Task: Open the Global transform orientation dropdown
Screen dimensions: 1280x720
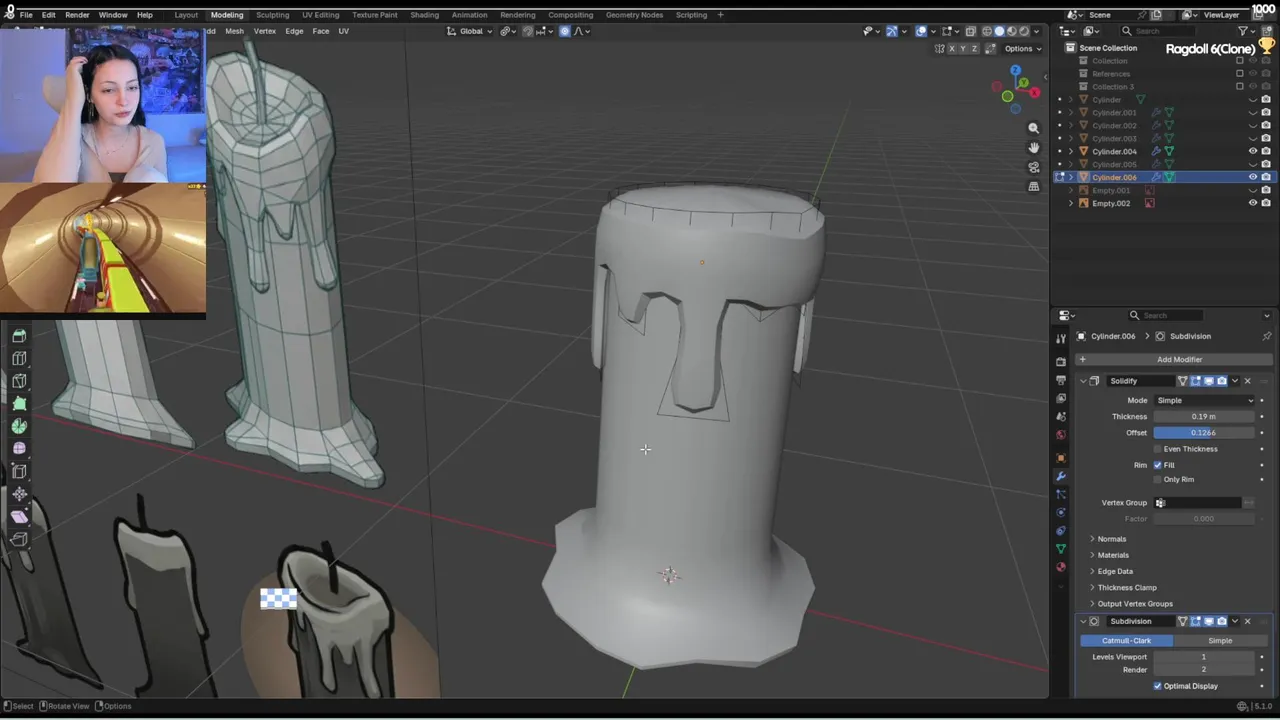Action: tap(469, 31)
